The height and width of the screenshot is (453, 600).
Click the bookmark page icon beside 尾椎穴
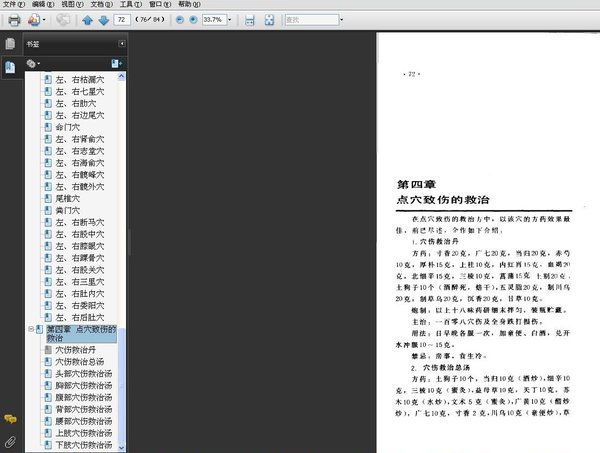point(48,198)
